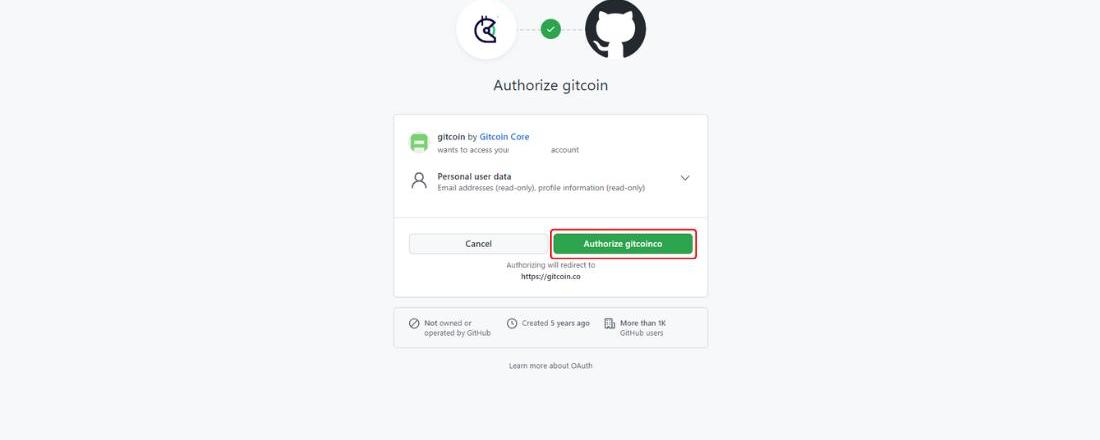This screenshot has width=1100, height=440.
Task: Cancel the authorization request
Action: tap(478, 244)
